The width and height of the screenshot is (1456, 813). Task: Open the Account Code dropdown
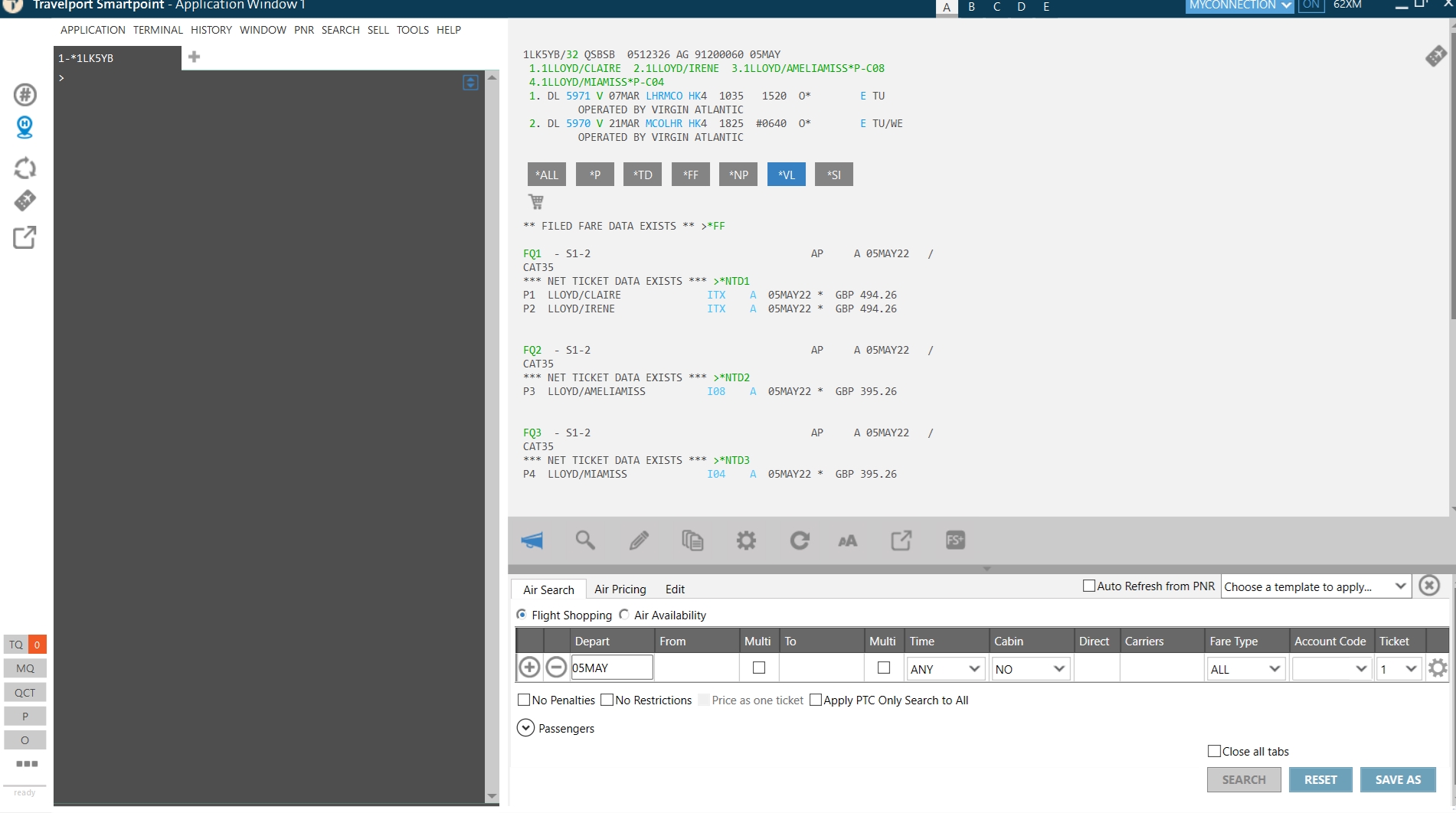pos(1331,669)
